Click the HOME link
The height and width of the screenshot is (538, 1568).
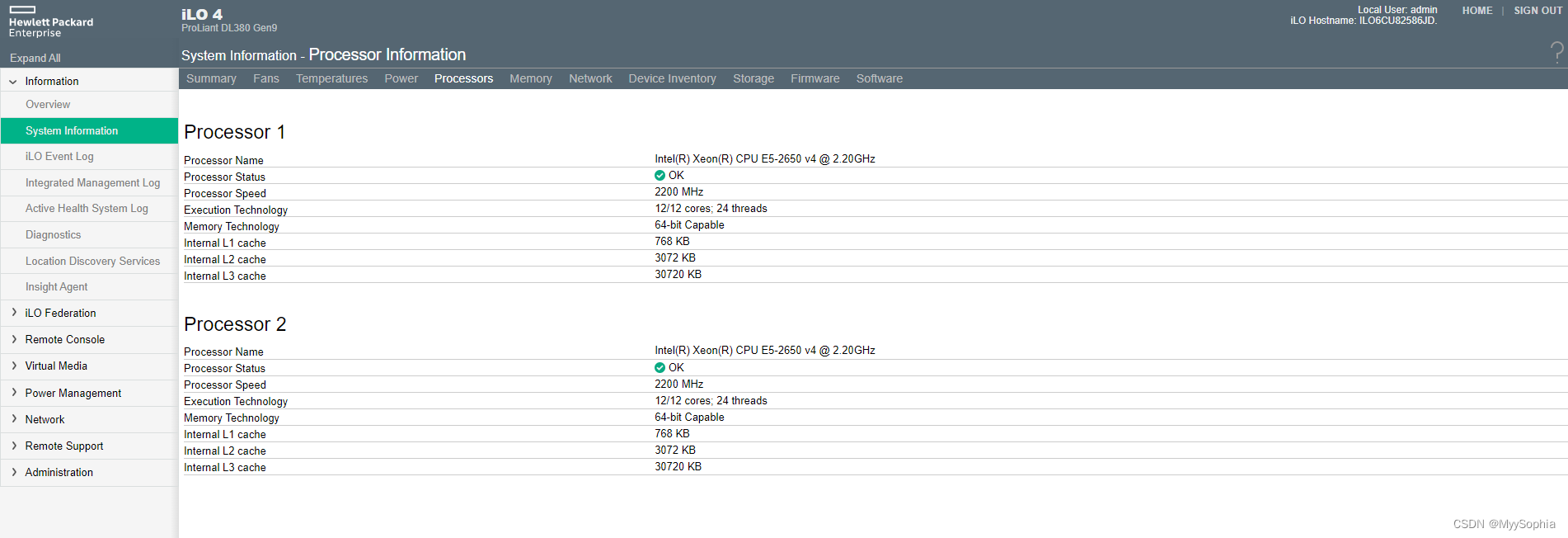(1477, 11)
